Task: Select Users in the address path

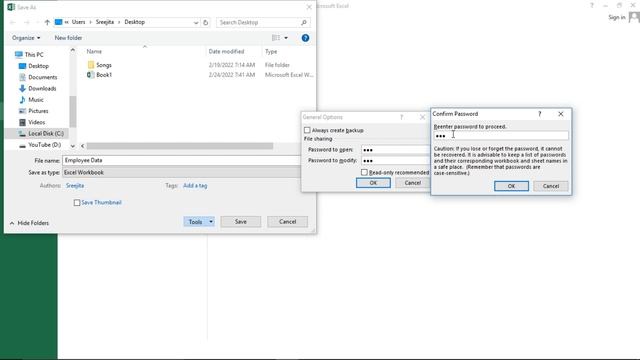Action: (x=78, y=22)
